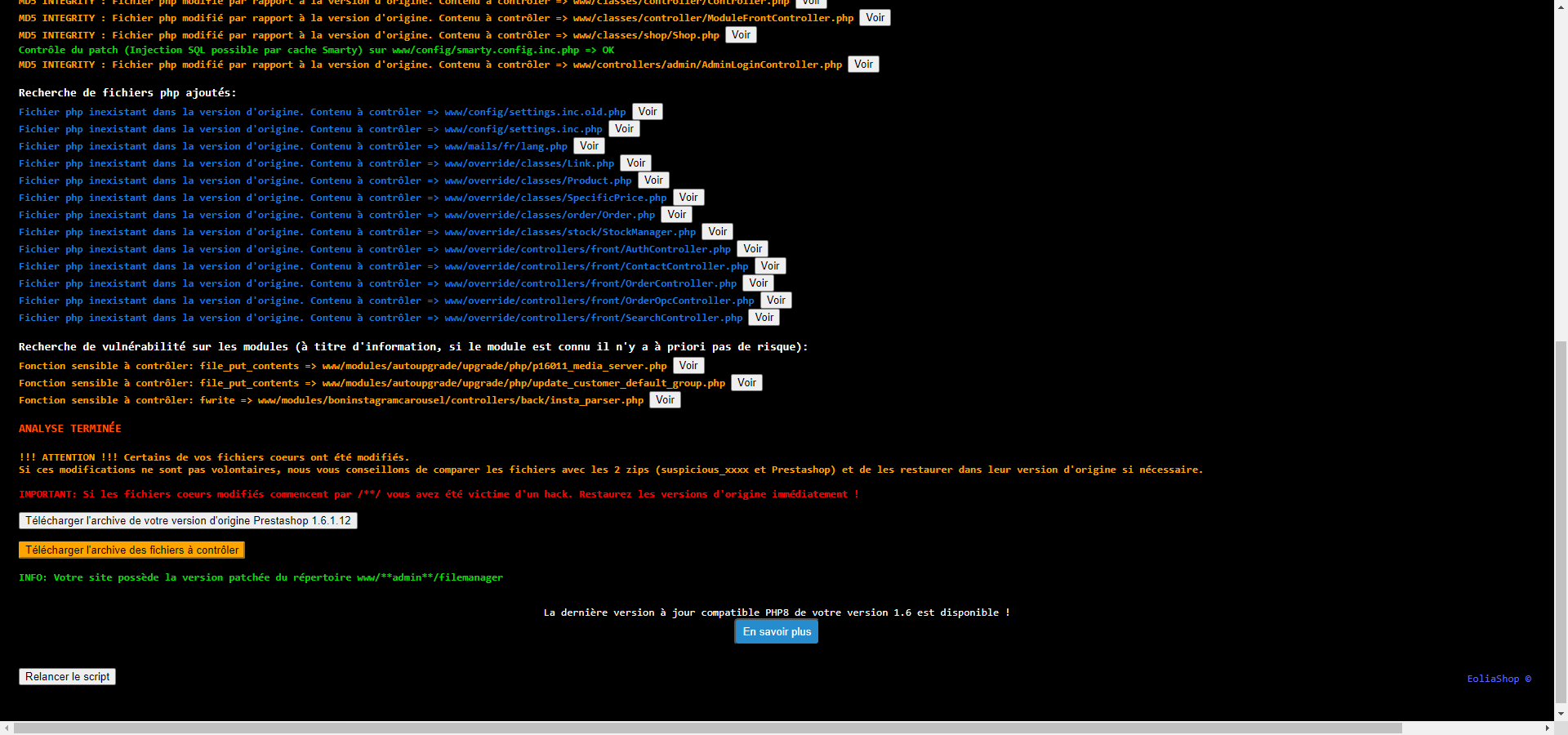Viewport: 1568px width, 735px height.
Task: View StockManager.php override file
Action: [717, 232]
